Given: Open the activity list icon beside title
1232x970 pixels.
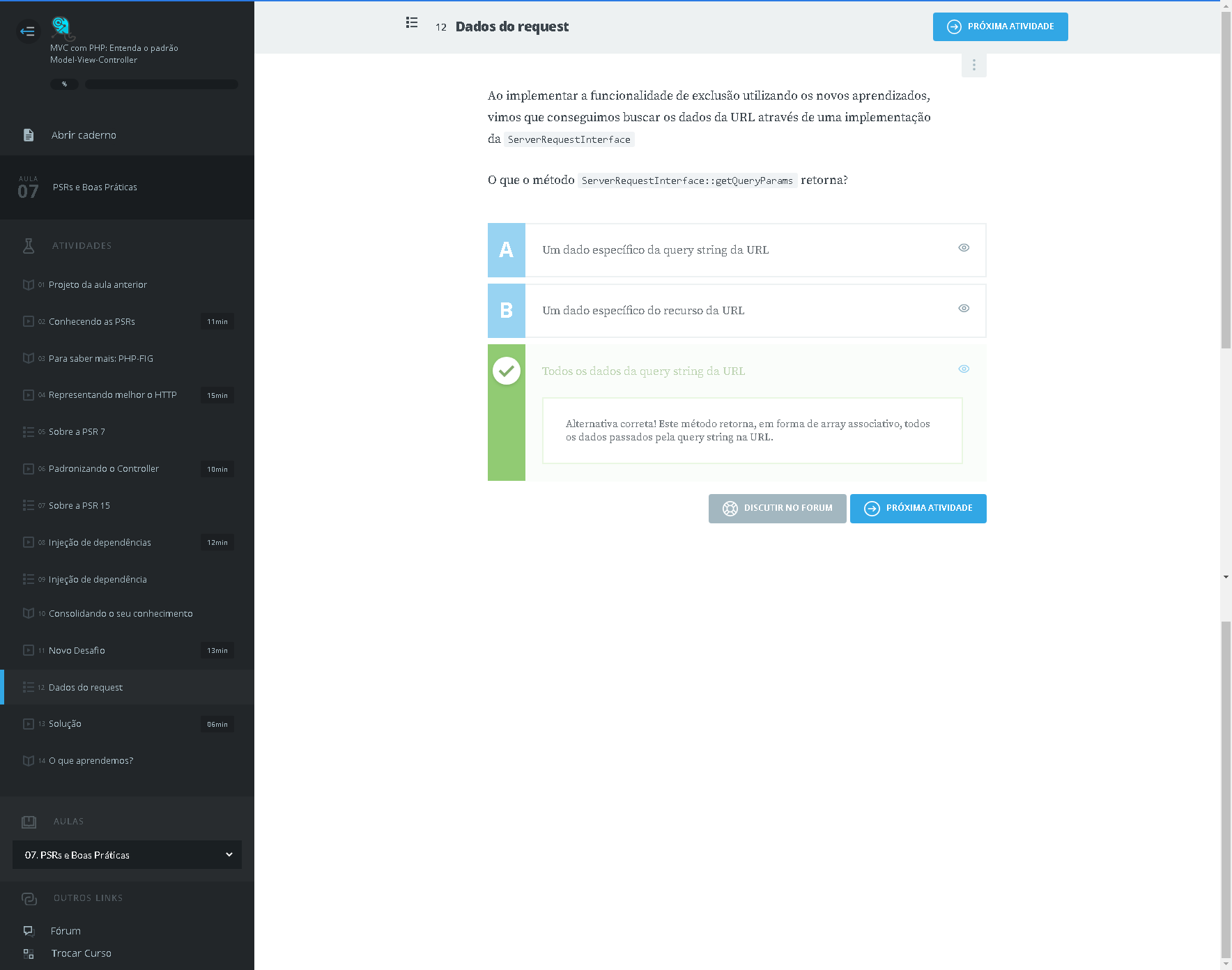Looking at the screenshot, I should coord(412,23).
